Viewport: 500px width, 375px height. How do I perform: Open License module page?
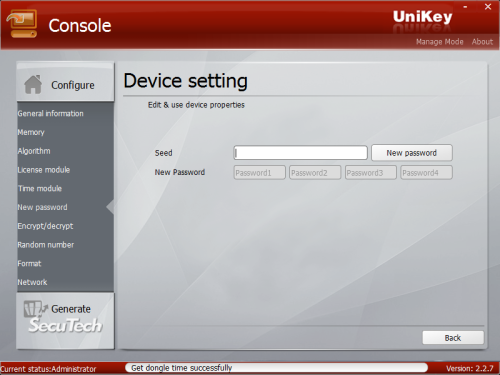coord(44,170)
